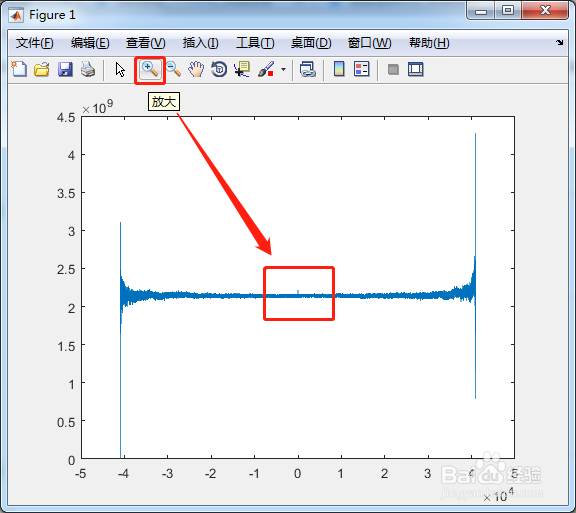Click the Figure 1 window title text
The width and height of the screenshot is (576, 513).
click(52, 15)
